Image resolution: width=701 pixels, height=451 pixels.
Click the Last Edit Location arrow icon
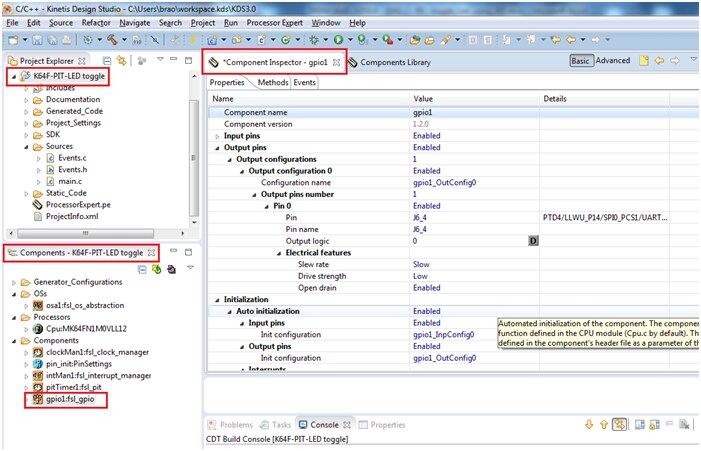[x=556, y=40]
